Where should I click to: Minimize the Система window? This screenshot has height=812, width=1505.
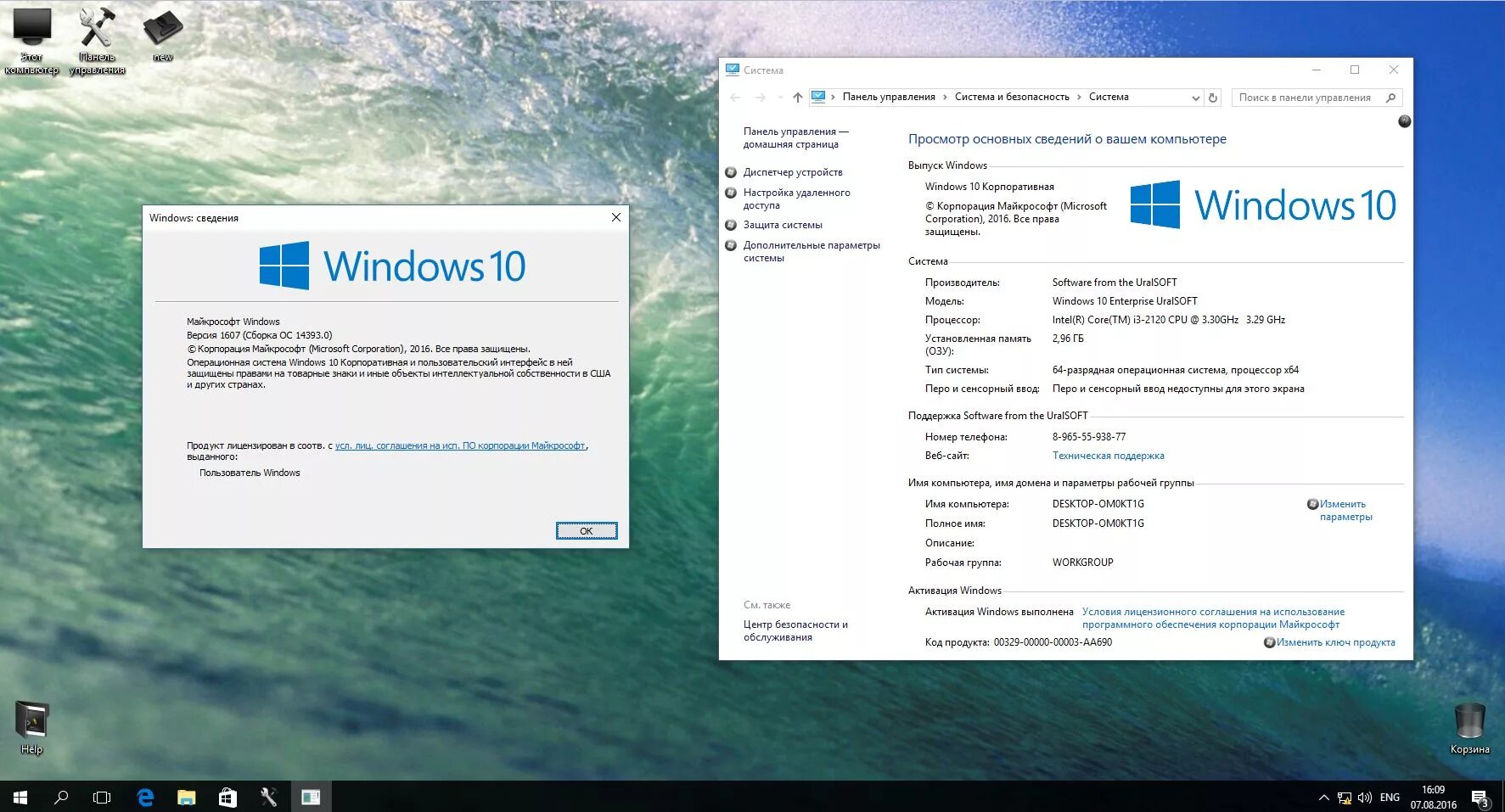coord(1317,70)
